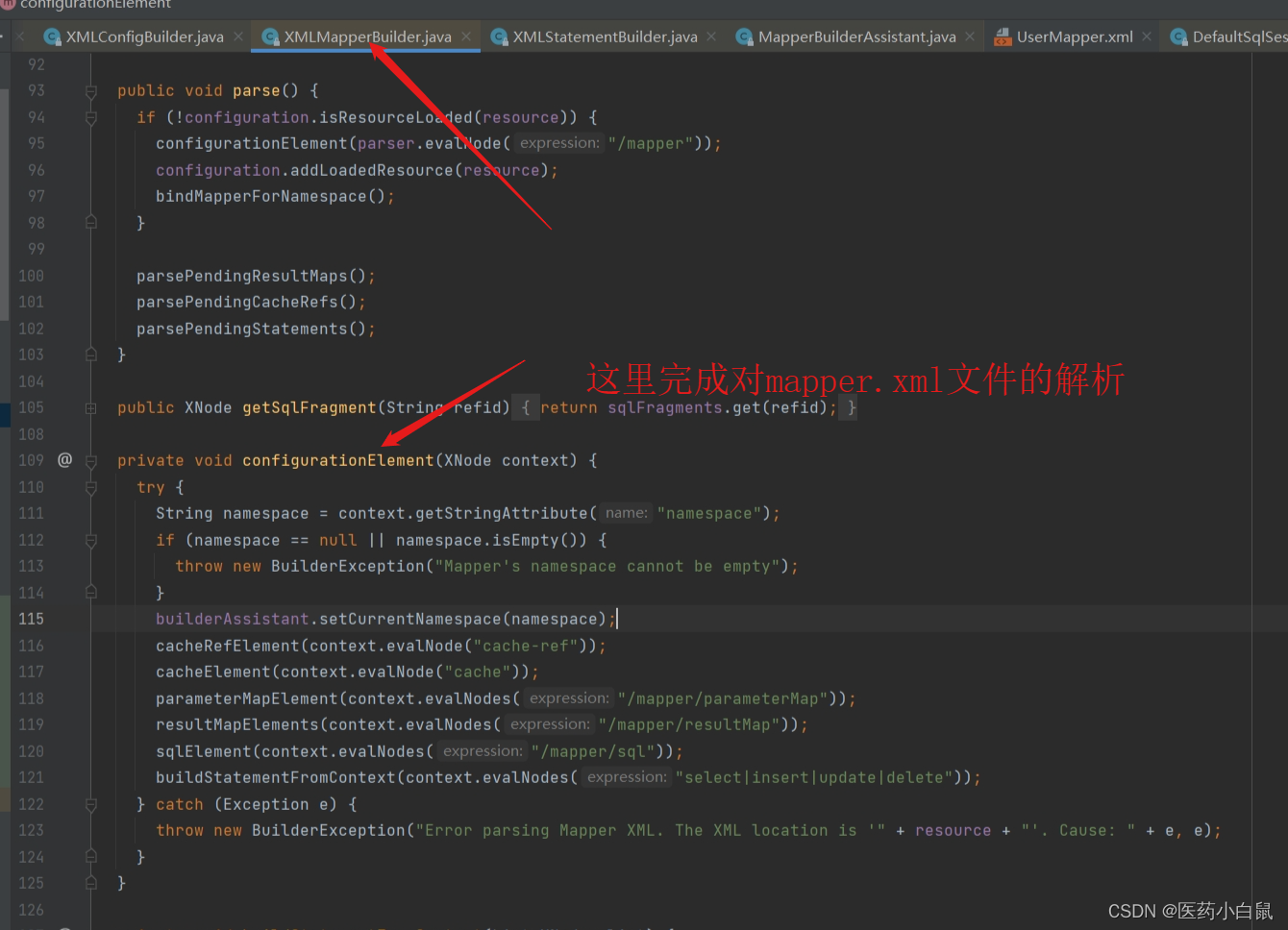This screenshot has height=930, width=1288.
Task: Select the XMLMapperBuilder.java editor tab
Action: (x=367, y=37)
